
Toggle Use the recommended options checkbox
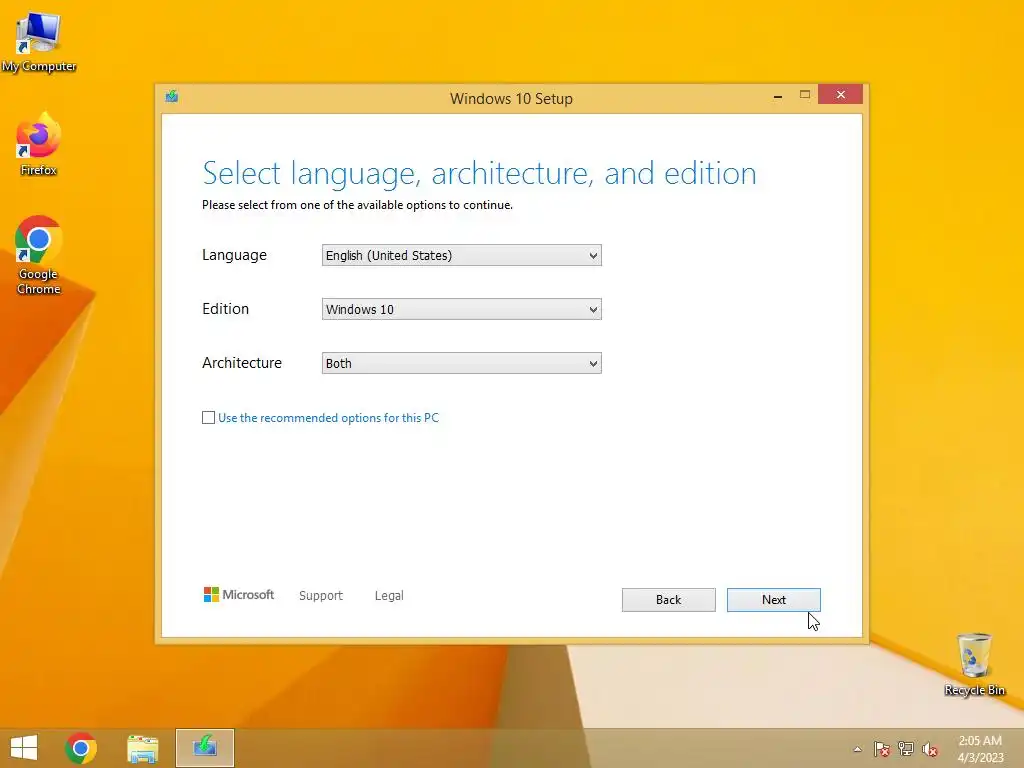click(x=208, y=417)
